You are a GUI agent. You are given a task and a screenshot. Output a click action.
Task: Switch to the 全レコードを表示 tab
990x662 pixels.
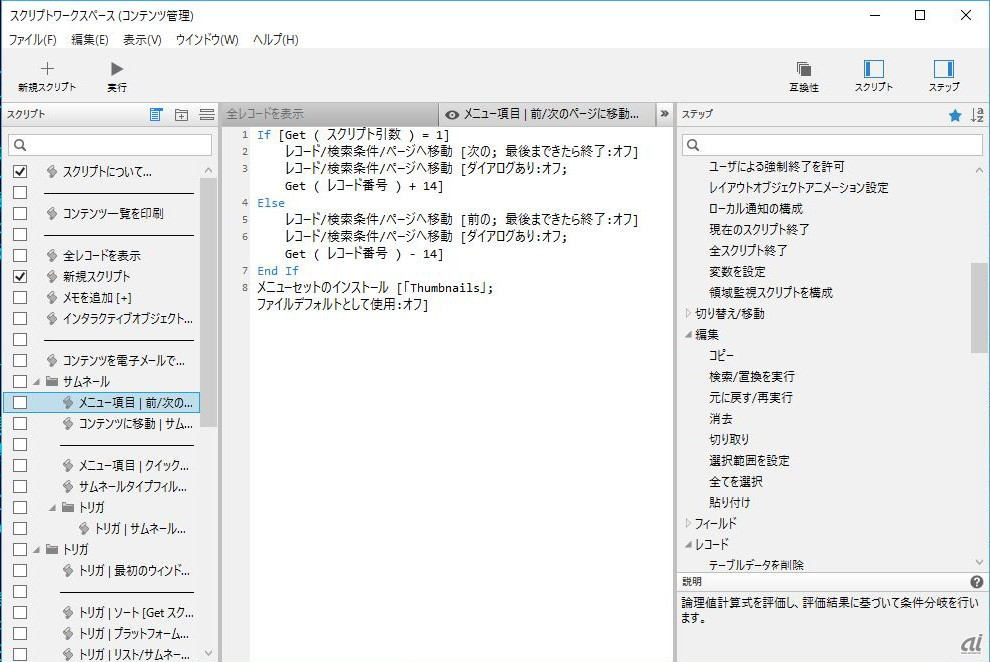coord(265,114)
